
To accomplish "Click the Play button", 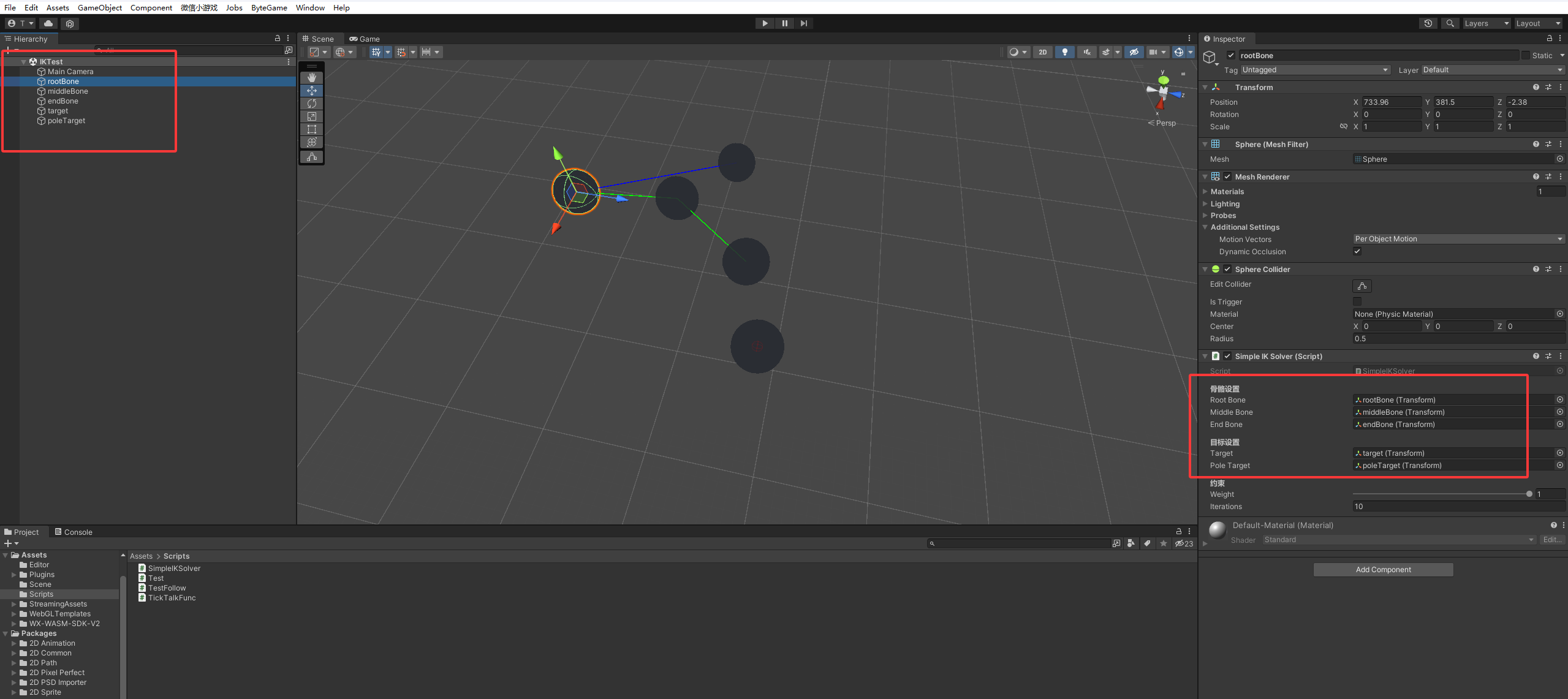I will 765,23.
